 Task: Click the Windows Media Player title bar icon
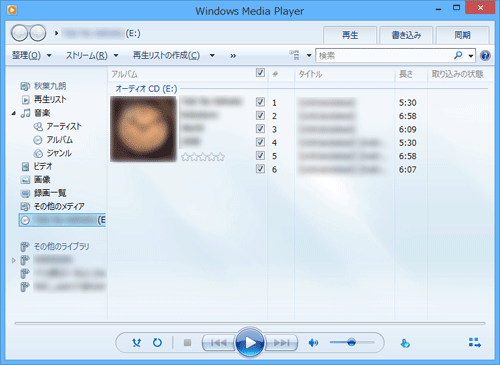point(12,10)
